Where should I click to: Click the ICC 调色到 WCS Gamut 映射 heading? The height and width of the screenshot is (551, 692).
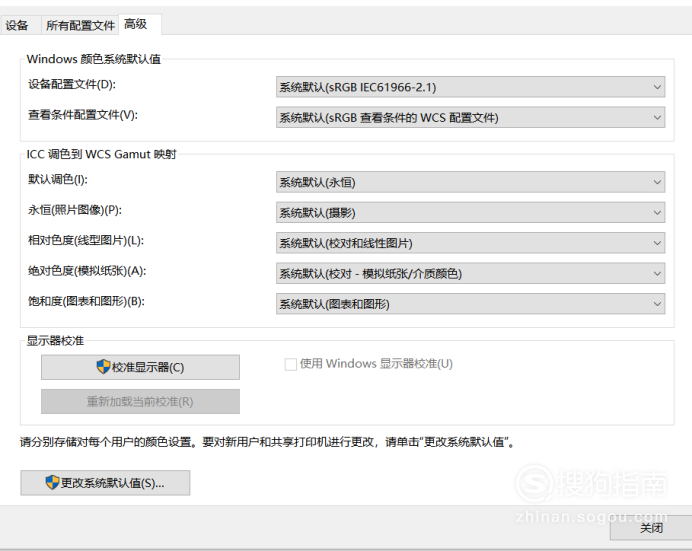102,154
